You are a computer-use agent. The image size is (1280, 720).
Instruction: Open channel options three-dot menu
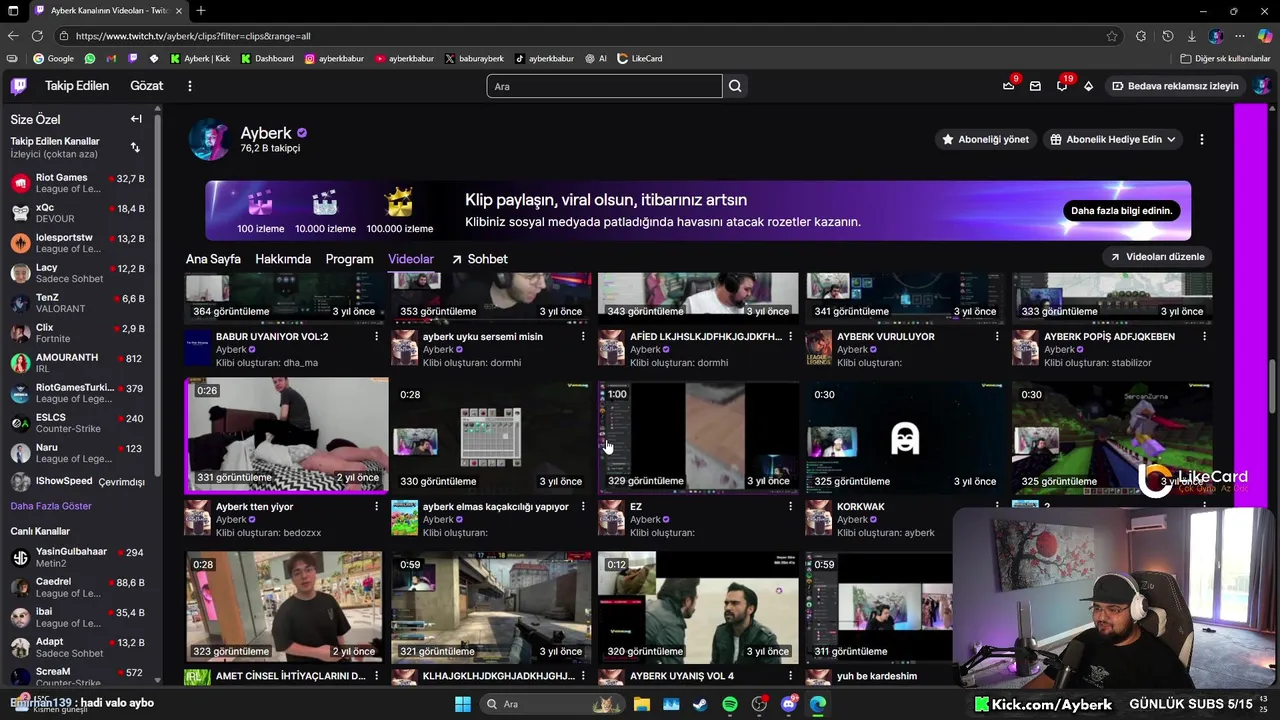click(x=1202, y=140)
